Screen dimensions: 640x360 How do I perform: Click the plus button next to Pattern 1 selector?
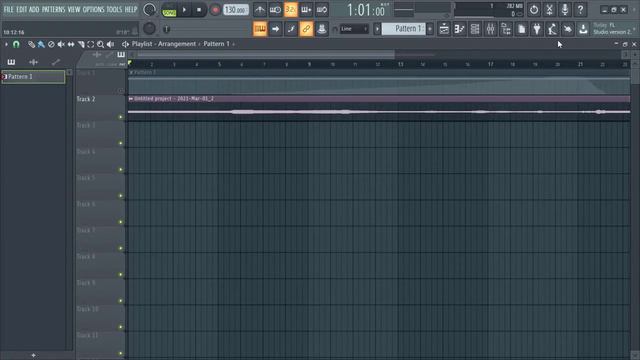[430, 29]
